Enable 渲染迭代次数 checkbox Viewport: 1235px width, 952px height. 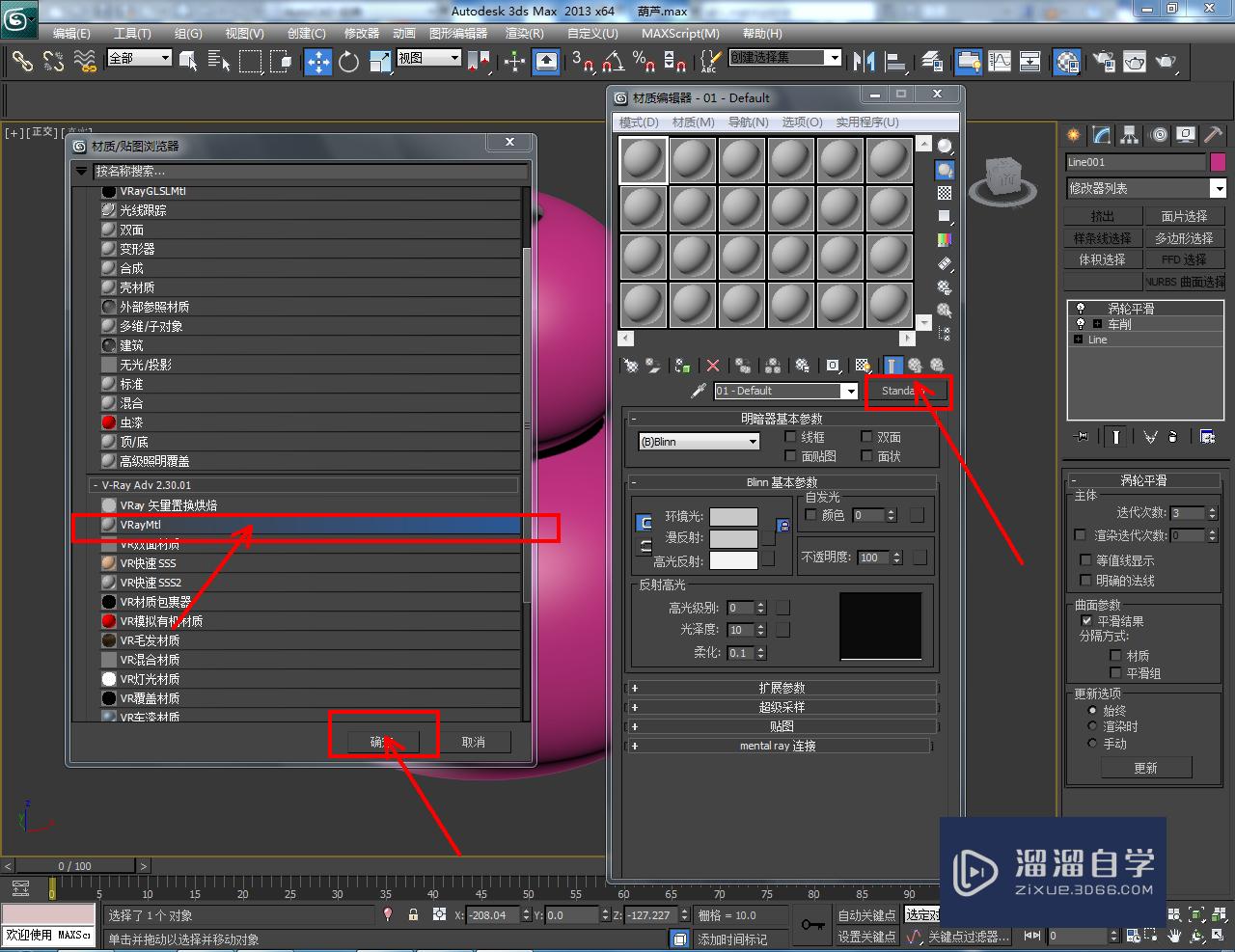pos(1081,534)
